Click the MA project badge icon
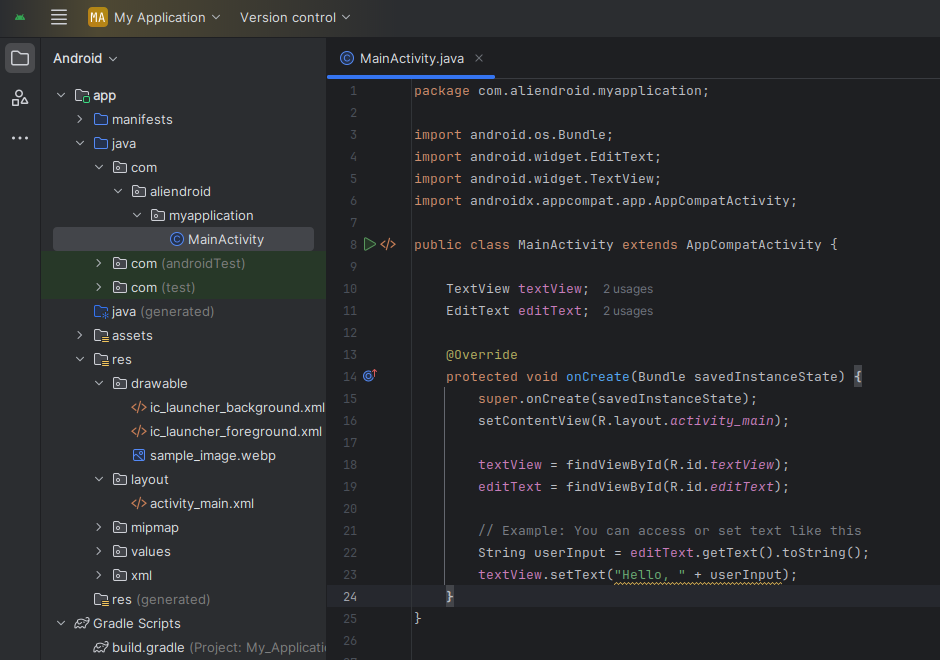This screenshot has width=940, height=660. tap(98, 17)
